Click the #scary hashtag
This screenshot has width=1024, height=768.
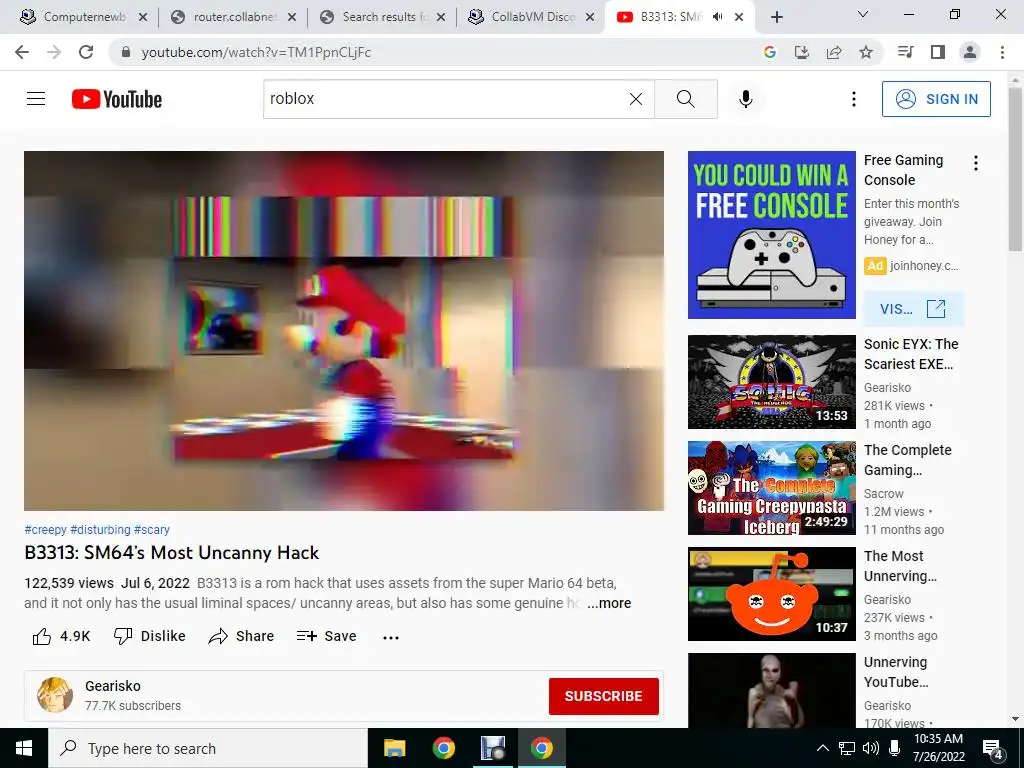coord(152,530)
